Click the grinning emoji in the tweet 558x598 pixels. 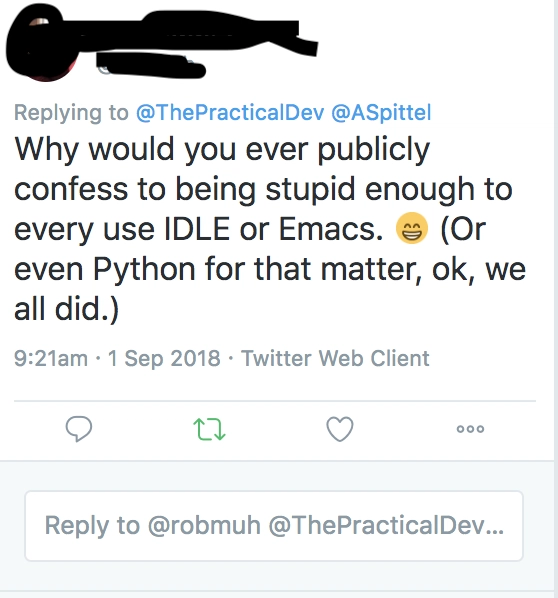click(412, 228)
